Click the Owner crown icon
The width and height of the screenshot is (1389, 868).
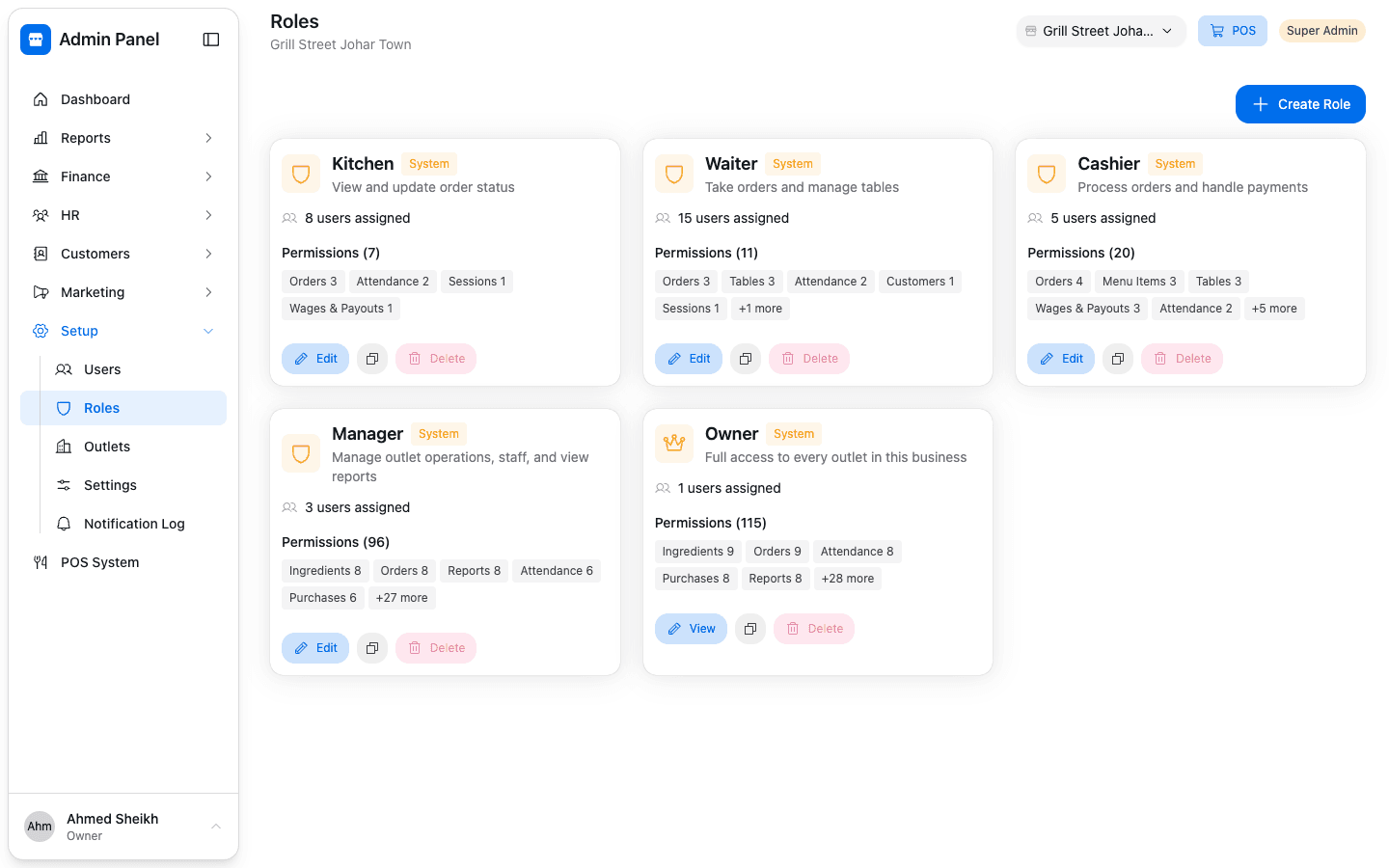[674, 444]
